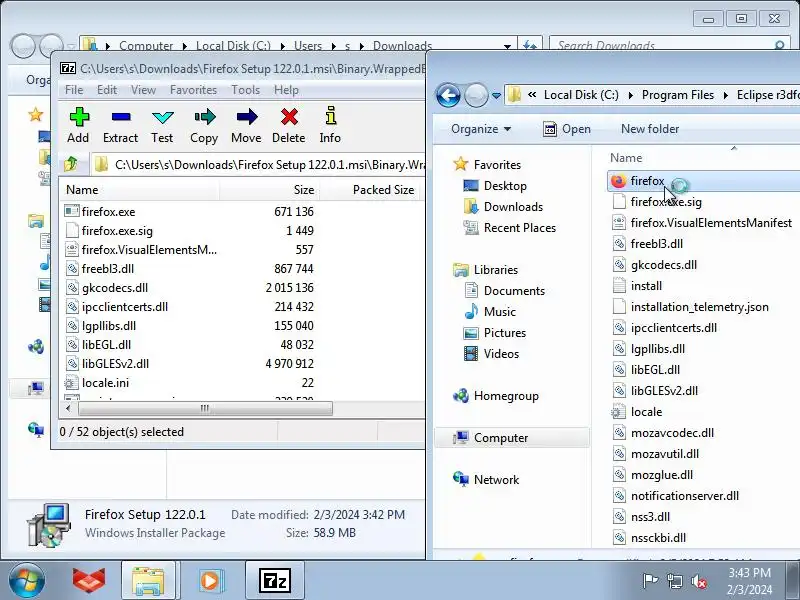Screen dimensions: 800x600
Task: Select nss3.dll in Explorer file list
Action: (x=642, y=516)
